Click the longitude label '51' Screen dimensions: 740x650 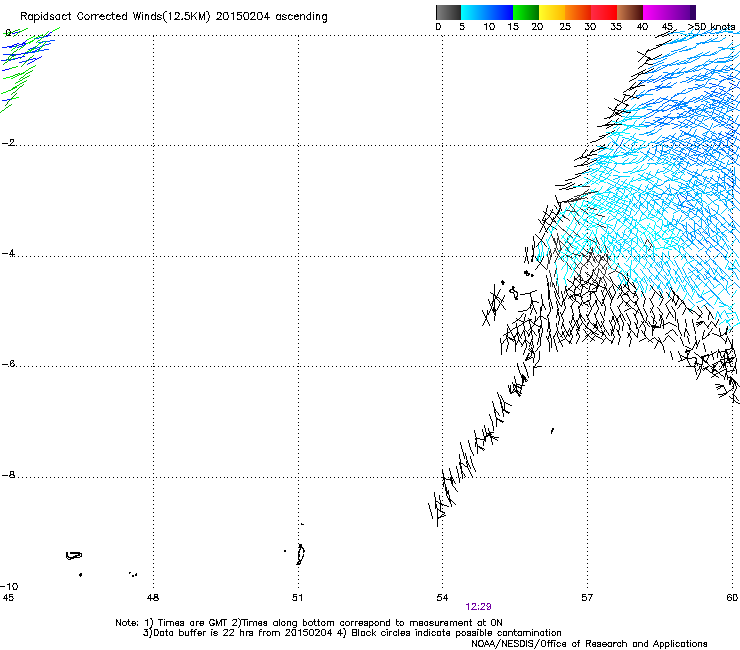coord(297,598)
